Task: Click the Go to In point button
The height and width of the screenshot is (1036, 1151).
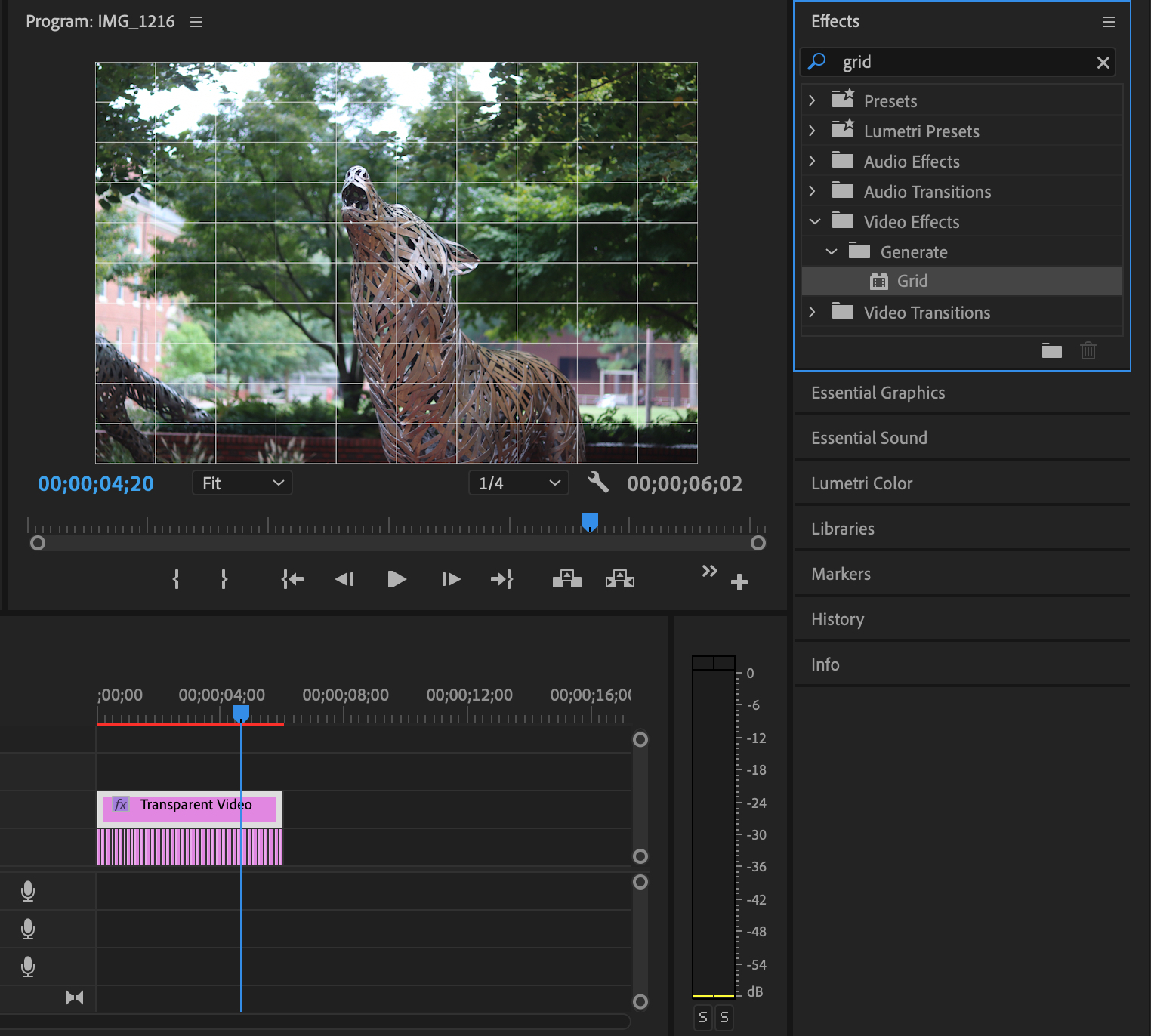Action: 292,579
